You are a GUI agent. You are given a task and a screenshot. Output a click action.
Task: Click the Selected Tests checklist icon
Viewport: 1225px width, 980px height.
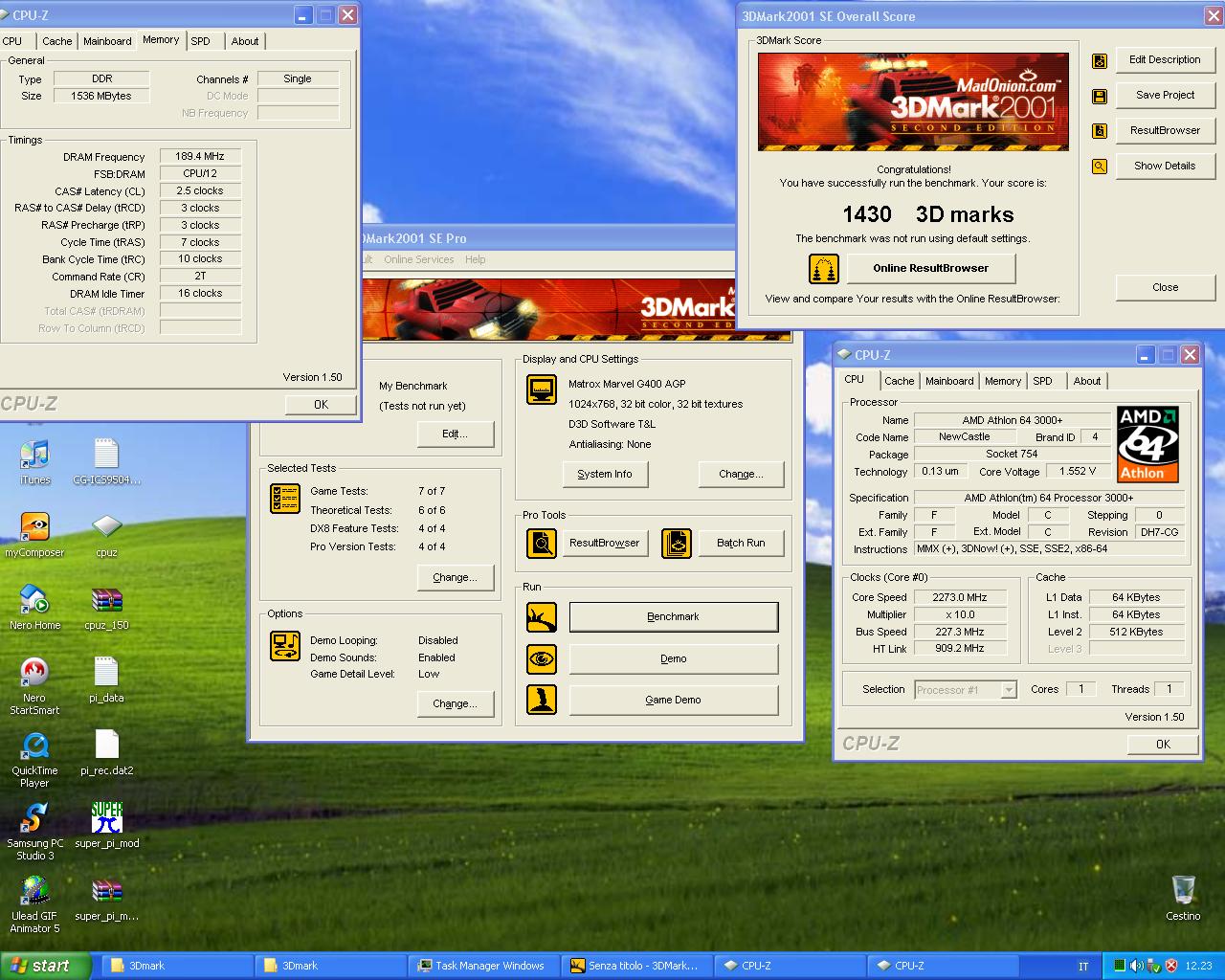[285, 499]
